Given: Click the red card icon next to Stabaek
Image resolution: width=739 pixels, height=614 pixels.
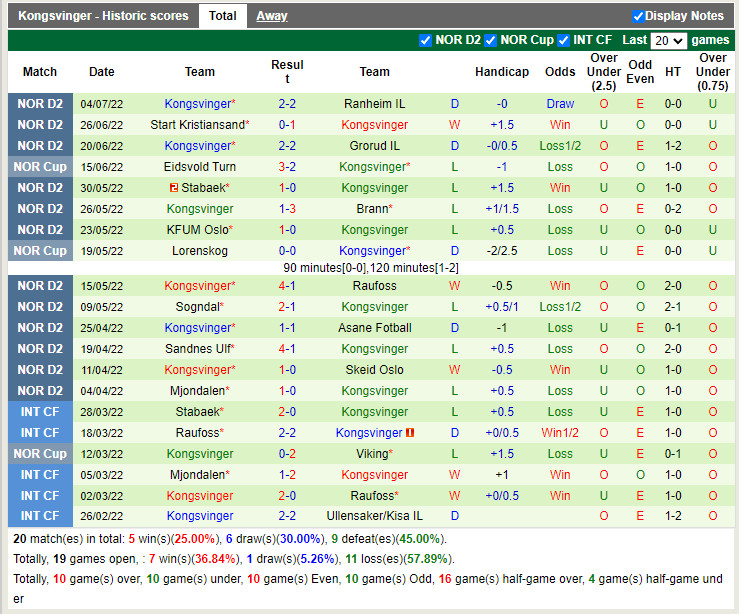Looking at the screenshot, I should coord(173,188).
